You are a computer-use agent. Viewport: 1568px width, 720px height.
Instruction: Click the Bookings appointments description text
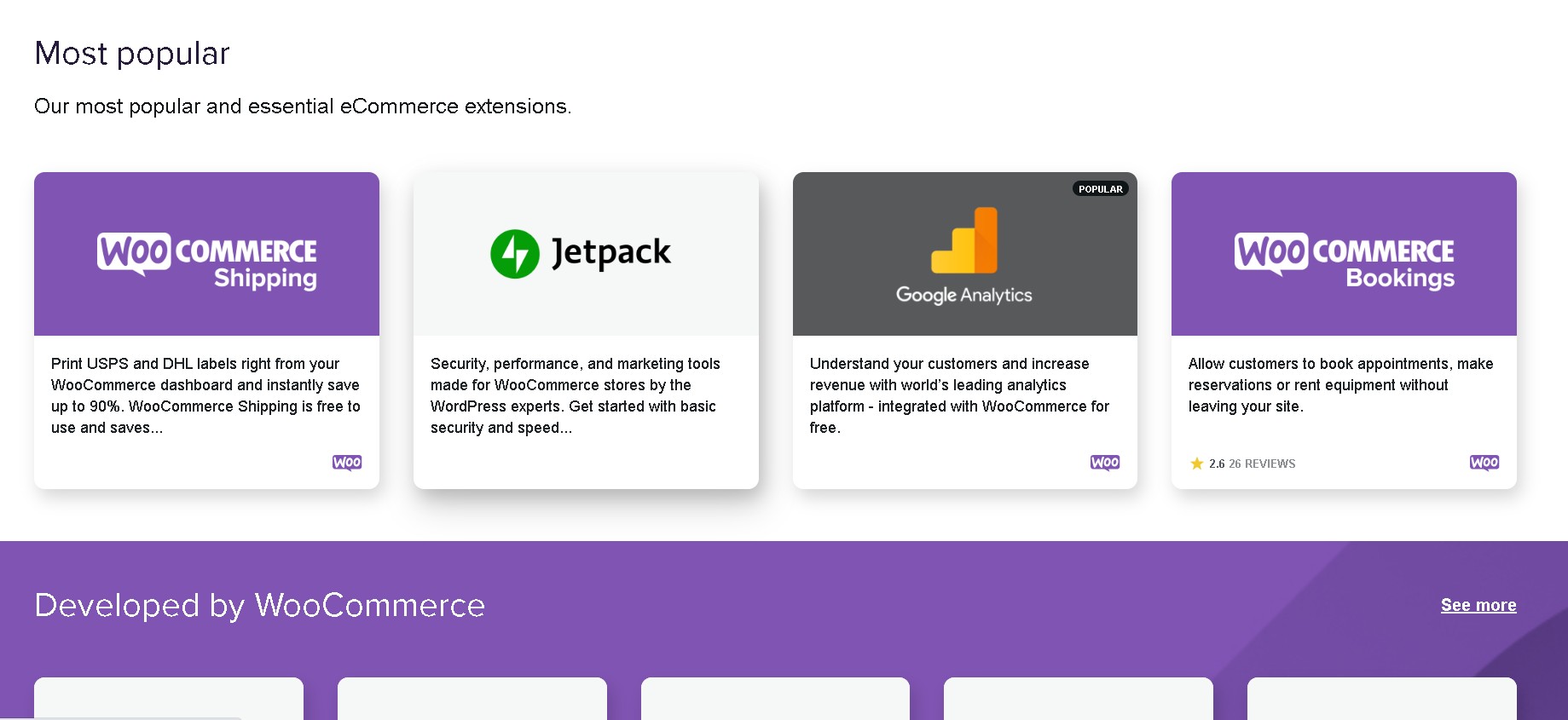[x=1340, y=385]
